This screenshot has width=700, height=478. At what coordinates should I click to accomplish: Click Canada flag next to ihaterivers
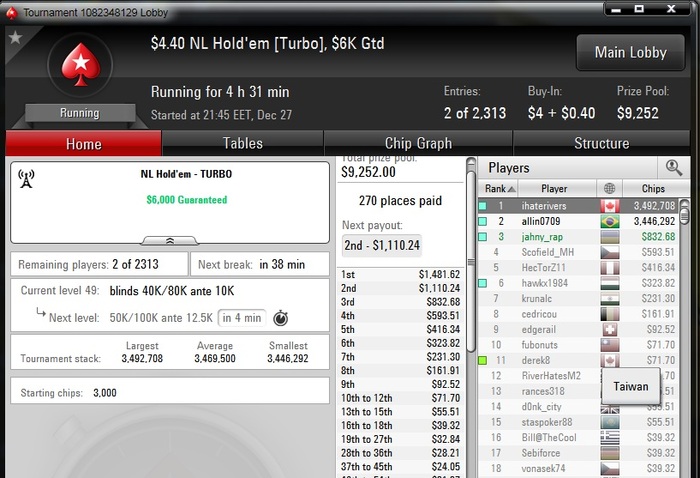pyautogui.click(x=609, y=206)
